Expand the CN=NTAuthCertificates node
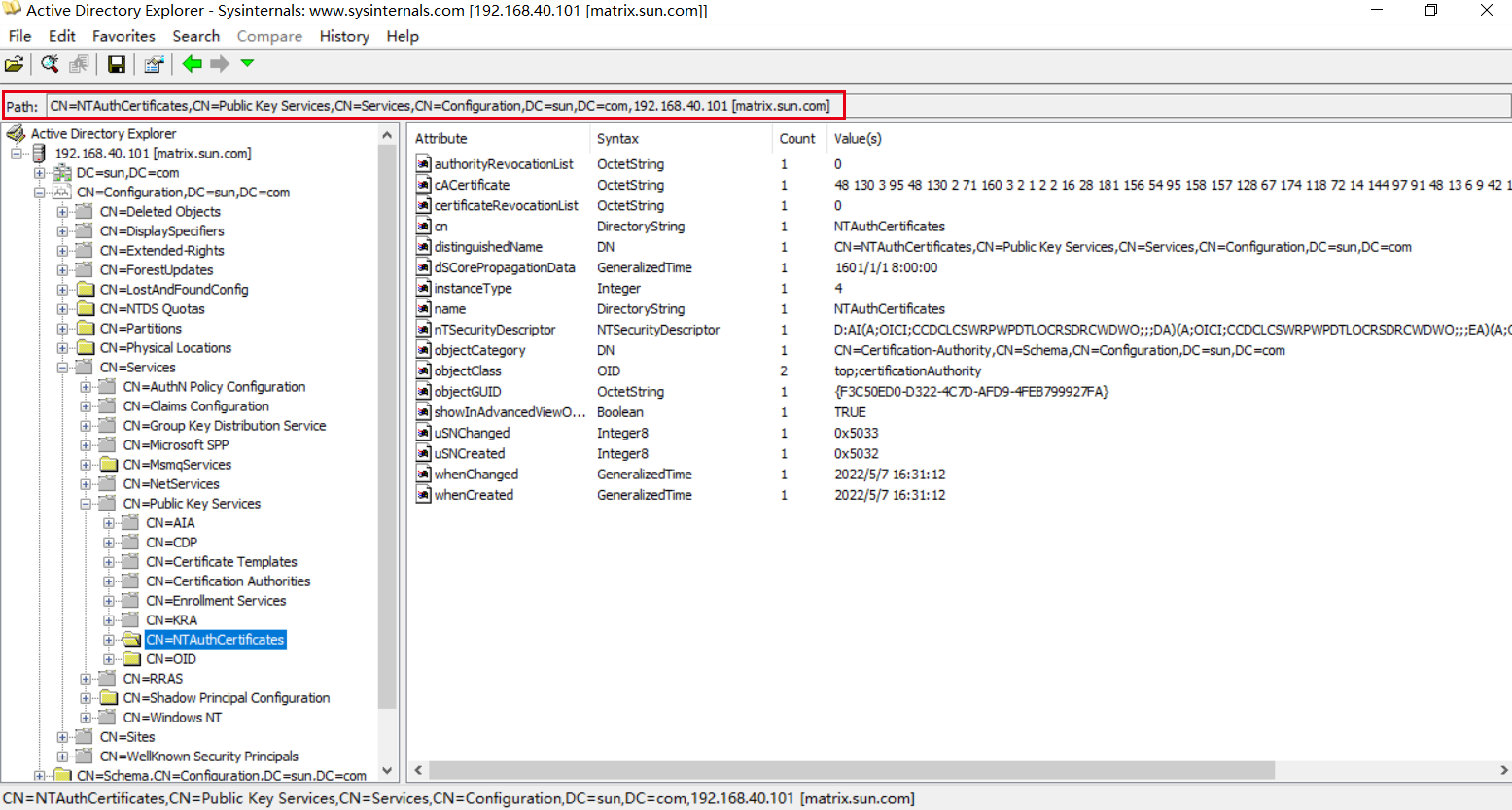The image size is (1512, 810). [x=109, y=640]
